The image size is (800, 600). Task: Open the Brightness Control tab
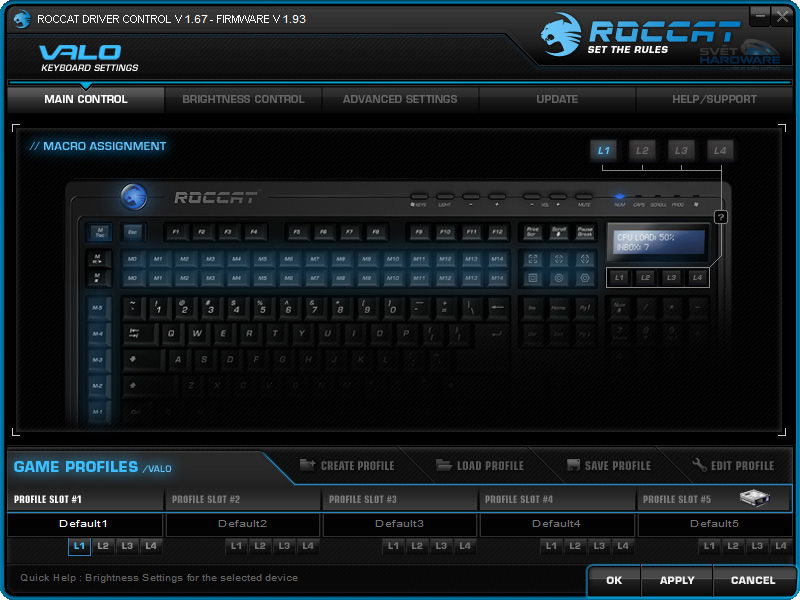coord(243,99)
